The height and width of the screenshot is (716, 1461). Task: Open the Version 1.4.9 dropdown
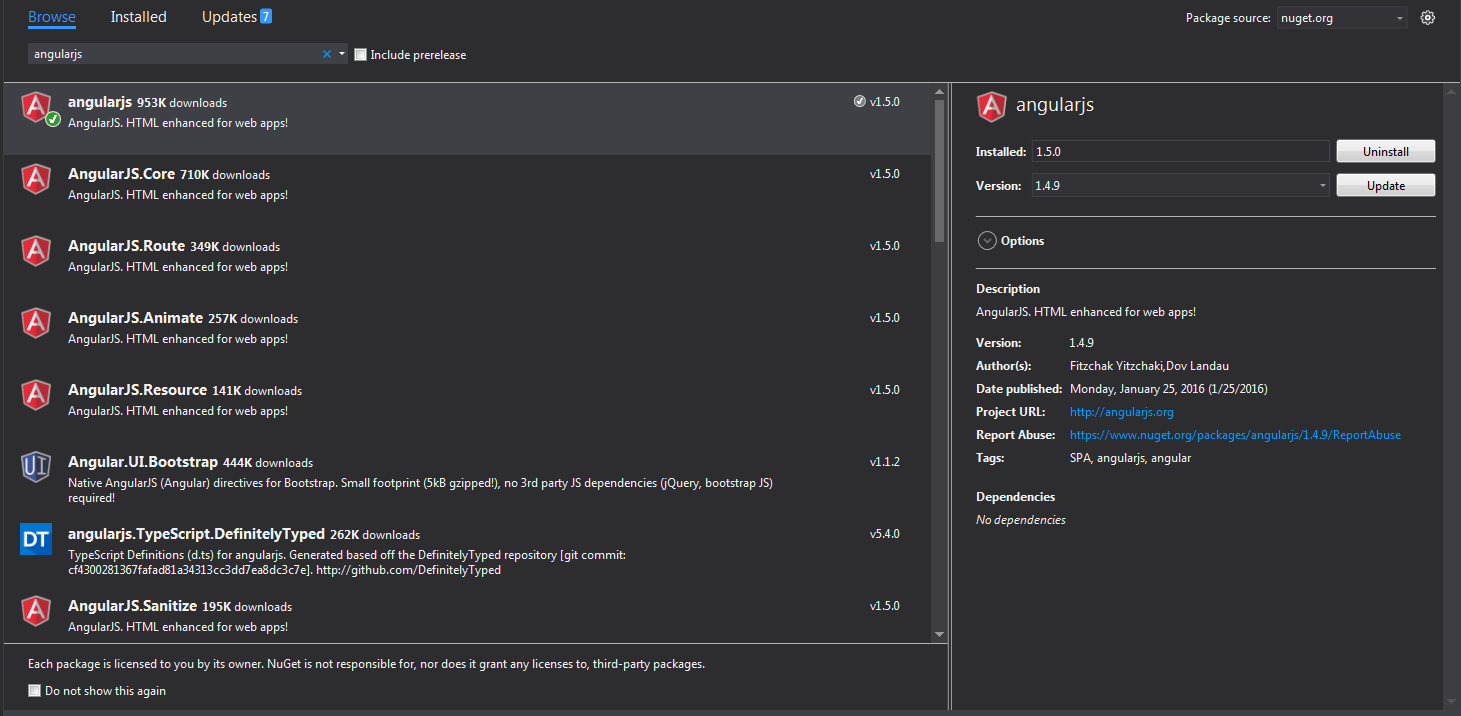1181,185
